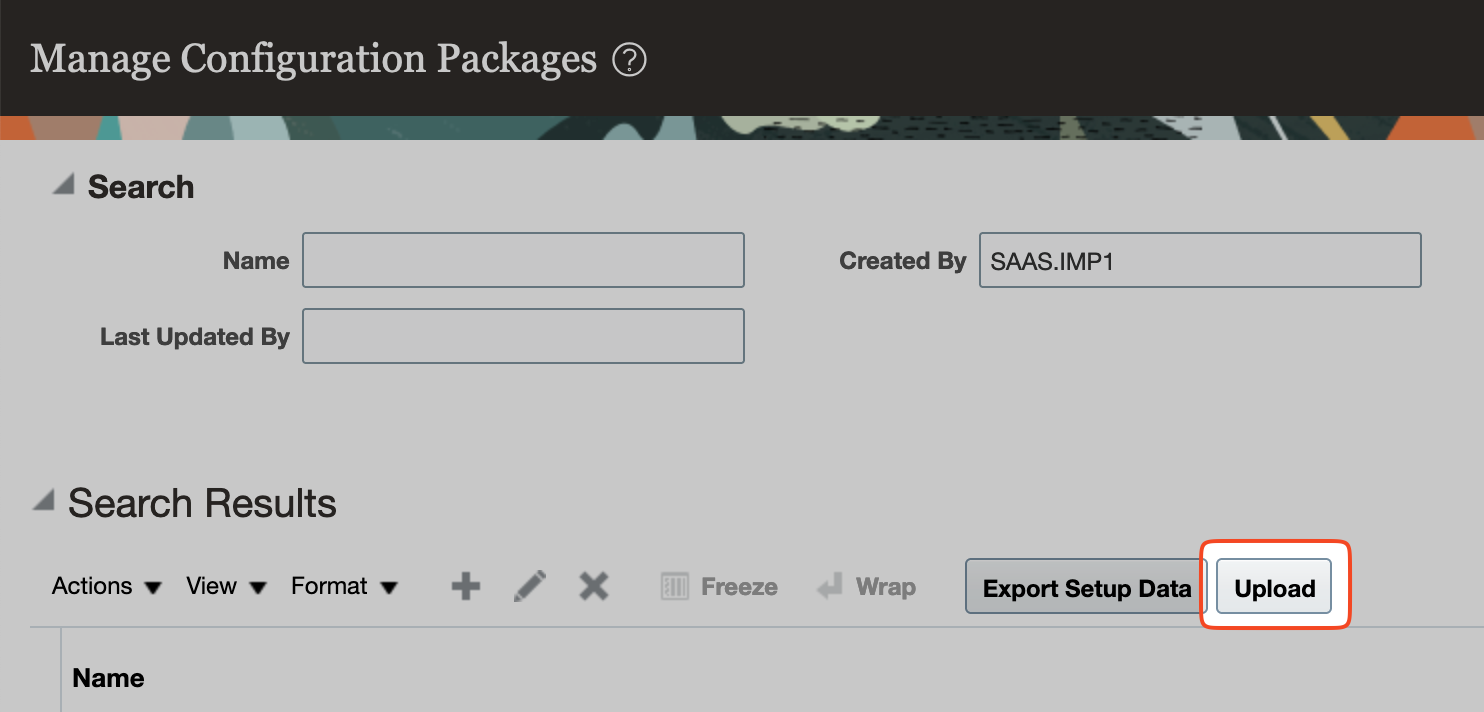This screenshot has width=1484, height=712.
Task: Freeze the results table columns
Action: click(x=718, y=586)
